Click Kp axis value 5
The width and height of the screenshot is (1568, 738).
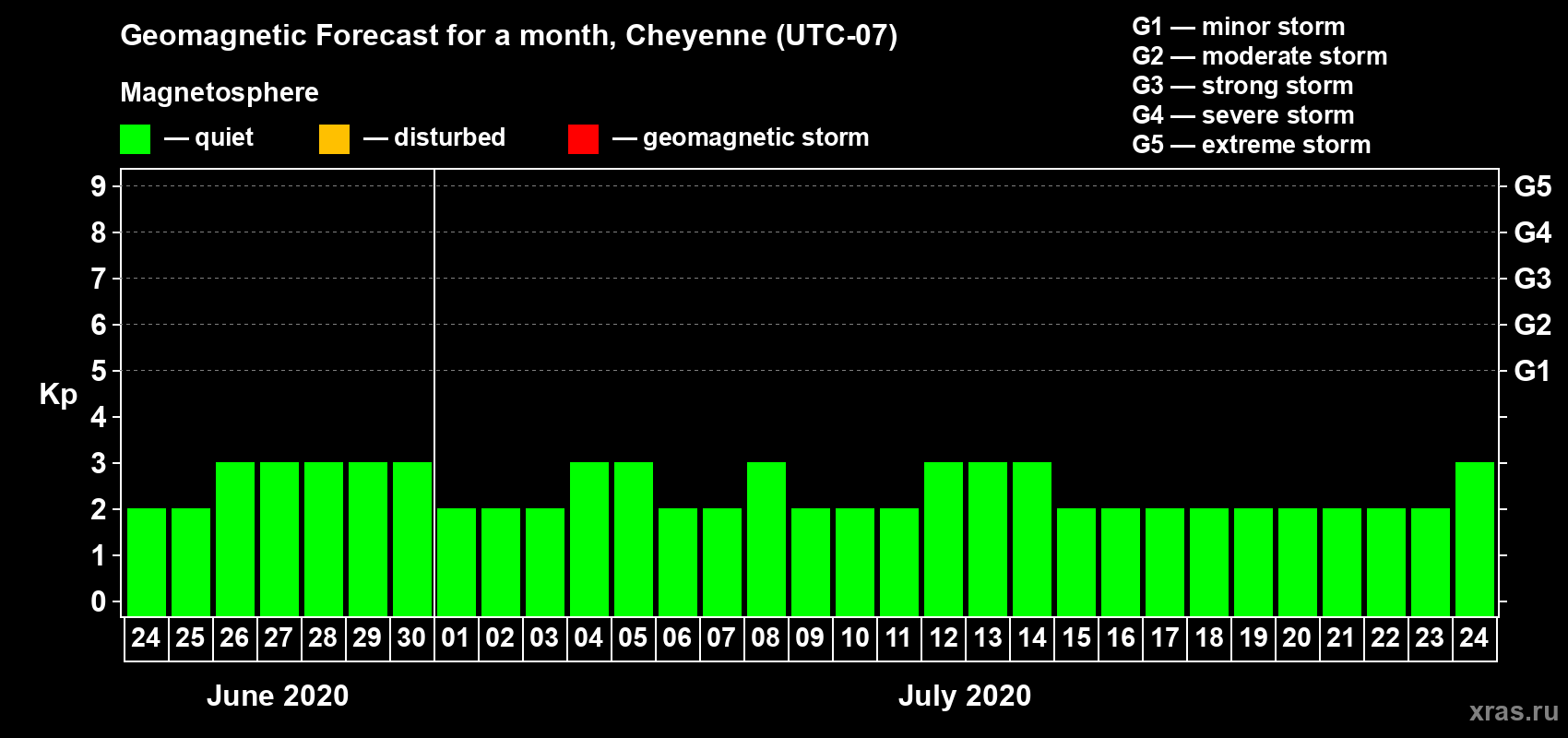[x=98, y=371]
